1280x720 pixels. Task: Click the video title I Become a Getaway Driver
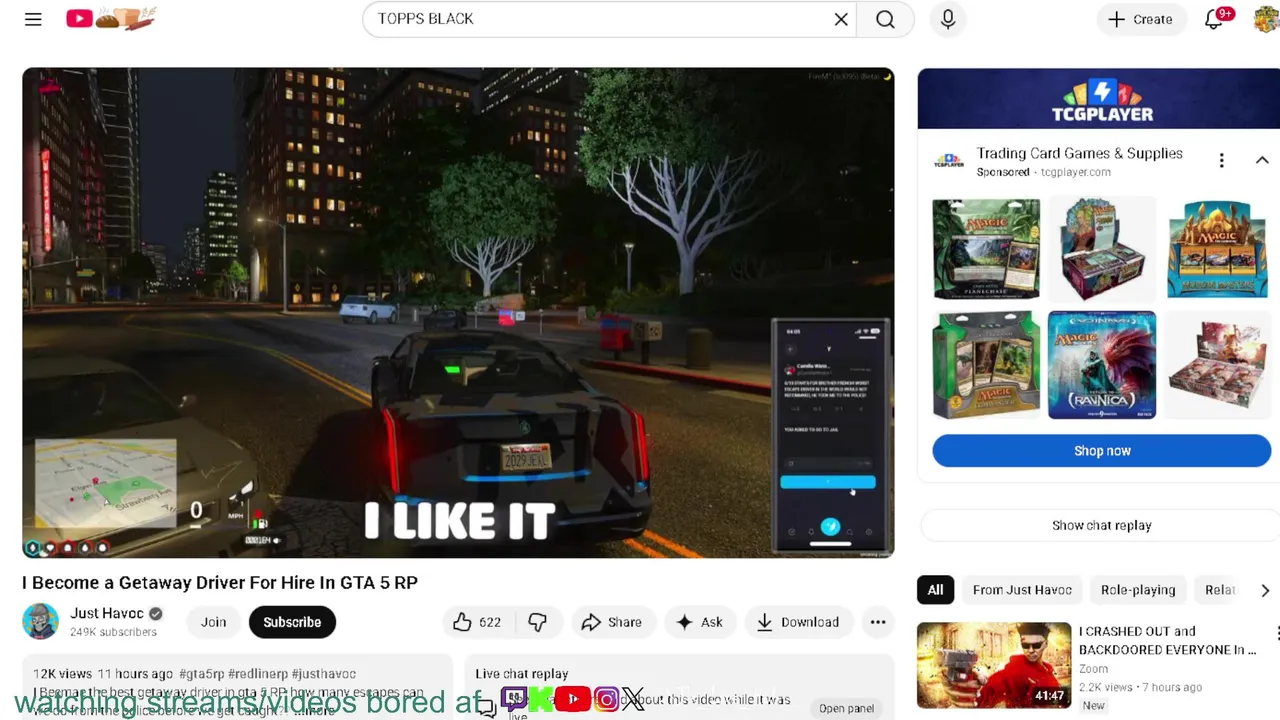220,583
